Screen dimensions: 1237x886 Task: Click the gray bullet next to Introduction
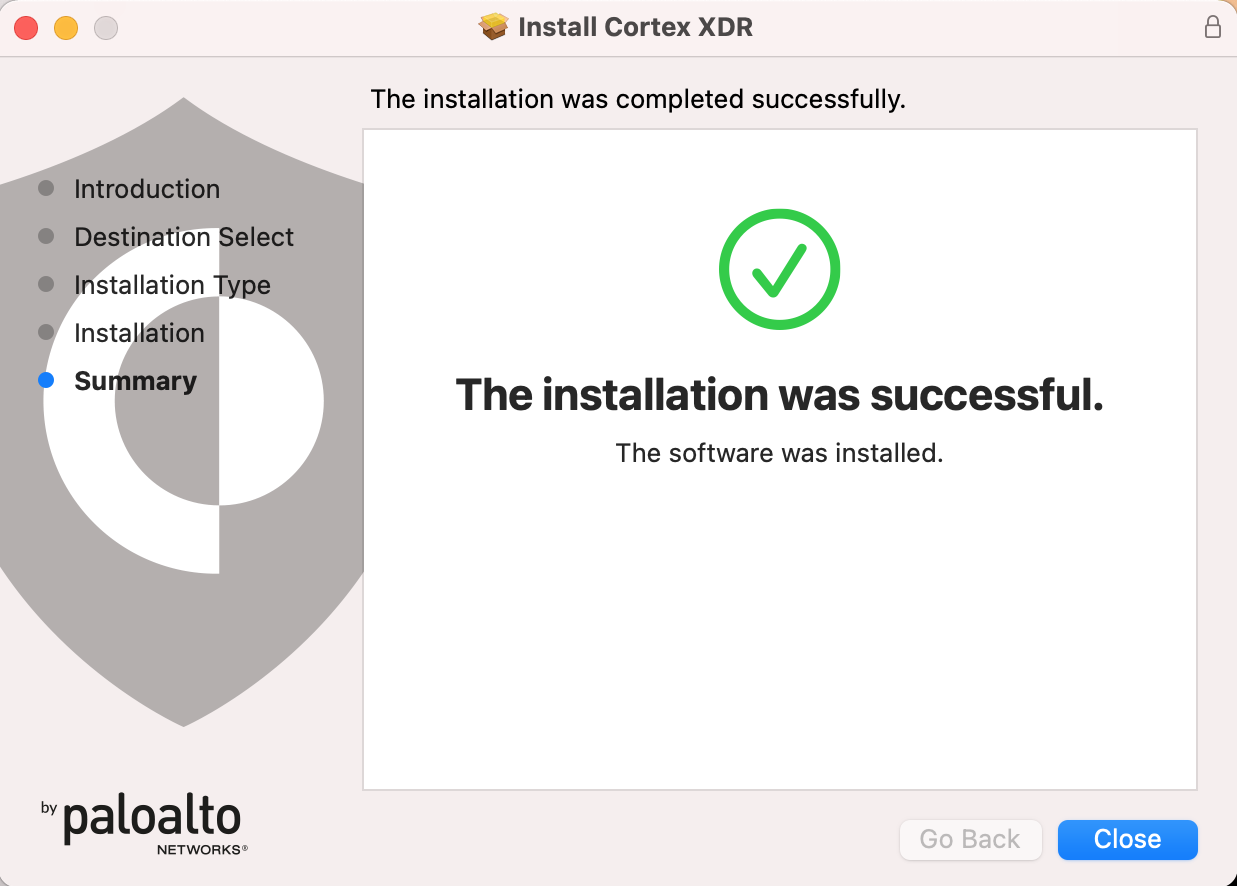[46, 188]
